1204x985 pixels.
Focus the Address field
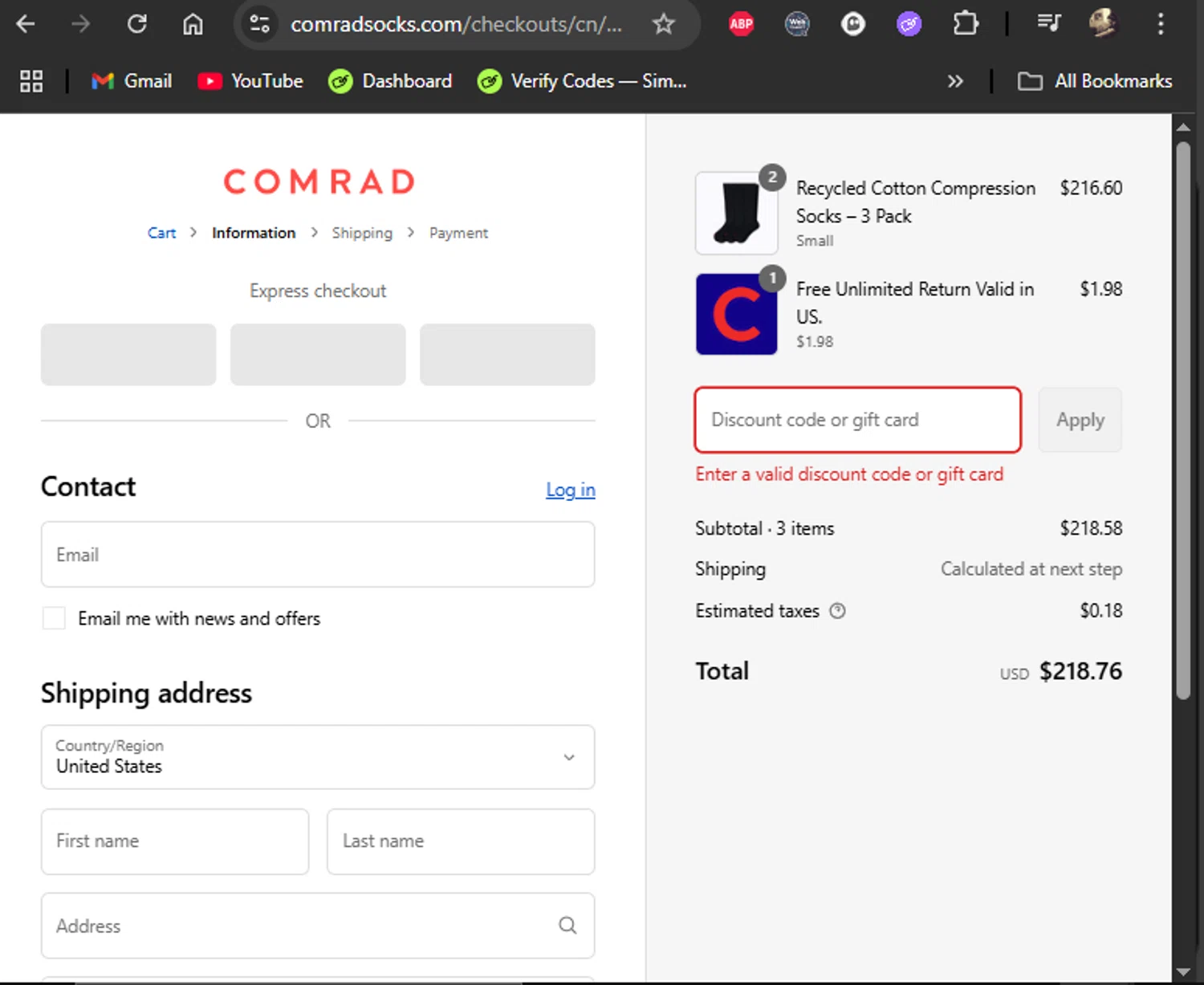click(x=318, y=926)
